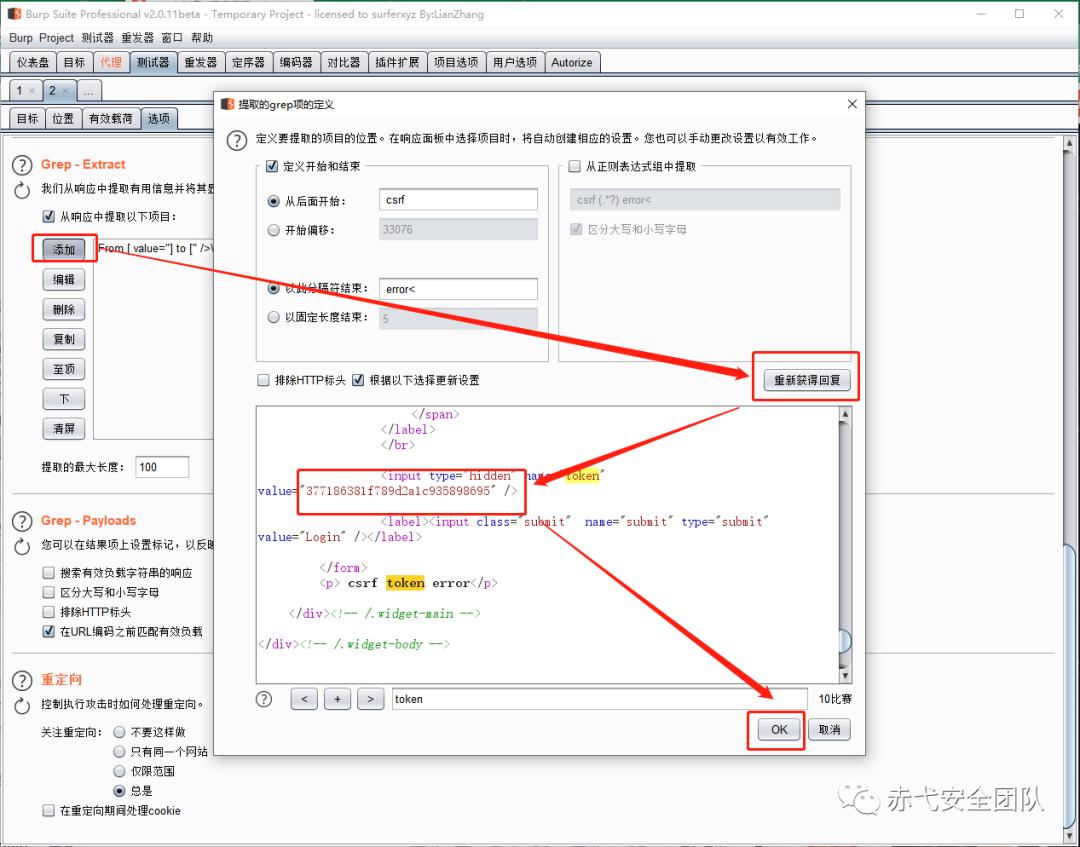Open the 有效载荷 sub-tab
Viewport: 1080px width, 847px height.
coord(111,118)
